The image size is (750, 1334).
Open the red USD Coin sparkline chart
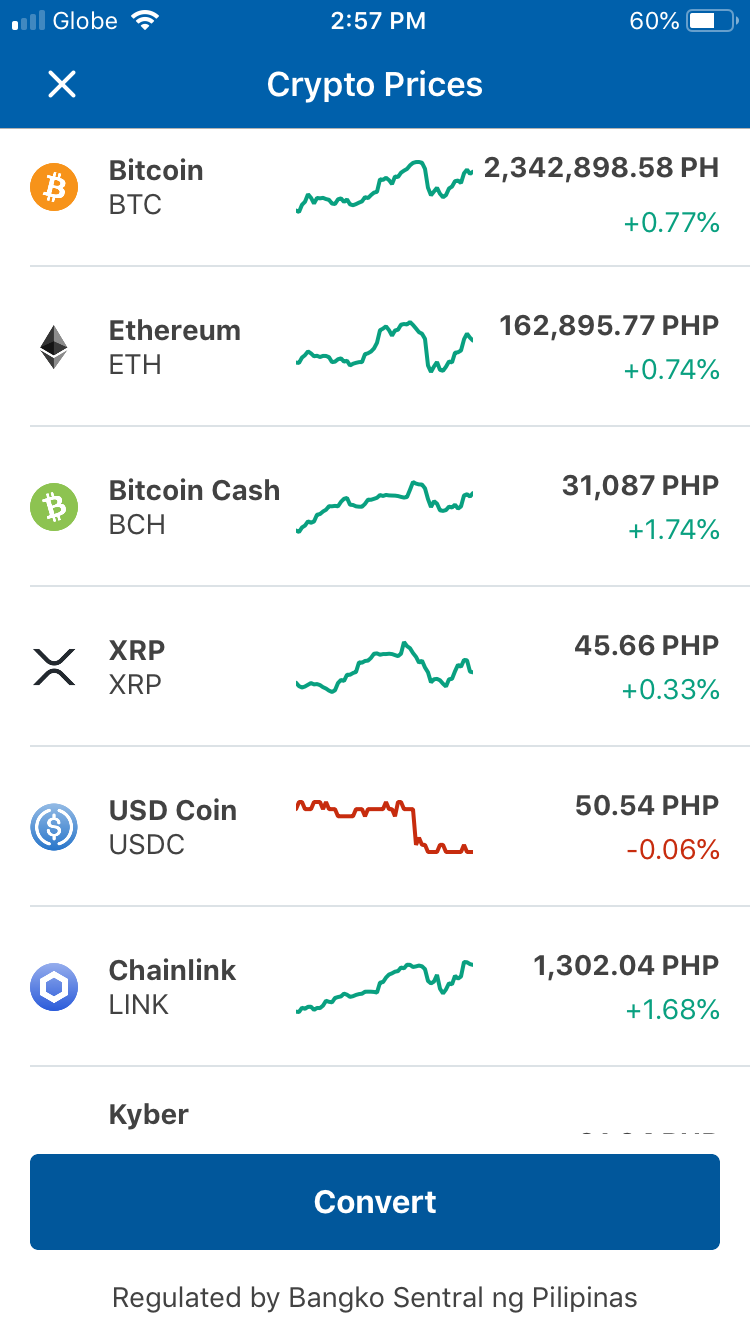pos(385,827)
